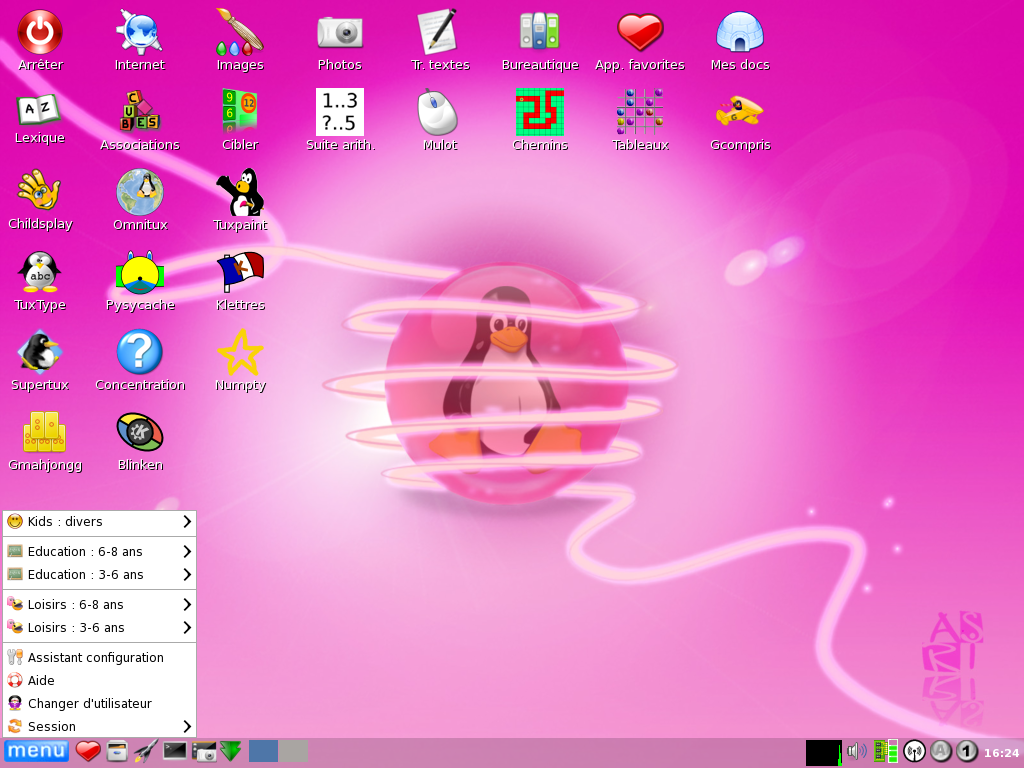The height and width of the screenshot is (768, 1024).
Task: Launch Klettres flag icon
Action: click(240, 272)
